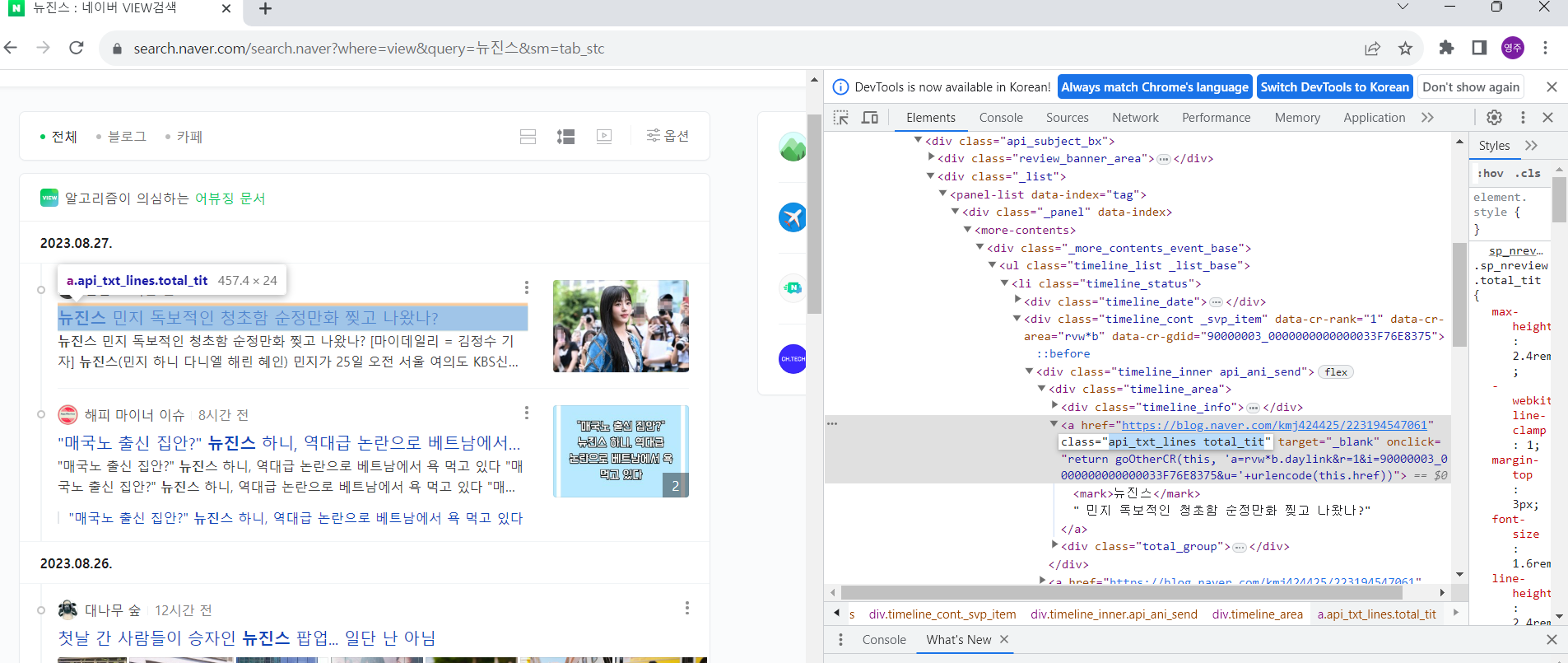
Task: Open the blog.naver.com href link in DOM
Action: click(x=1274, y=425)
